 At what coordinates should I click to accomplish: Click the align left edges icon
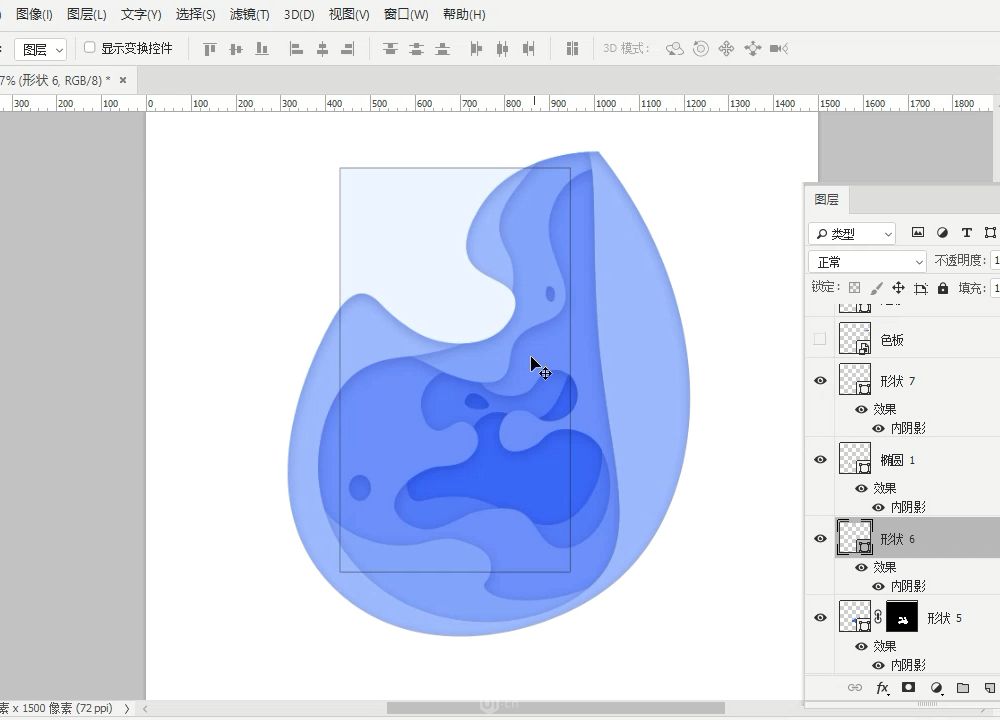(296, 49)
